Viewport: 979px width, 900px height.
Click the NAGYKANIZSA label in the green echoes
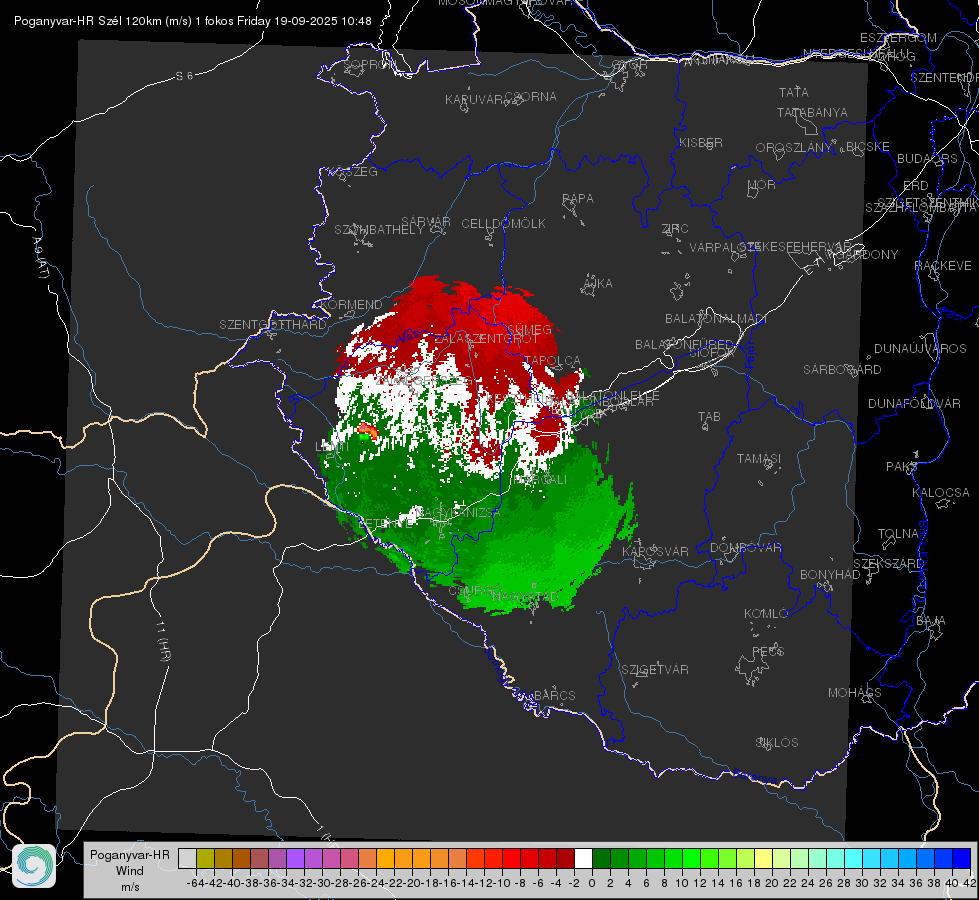click(x=459, y=513)
